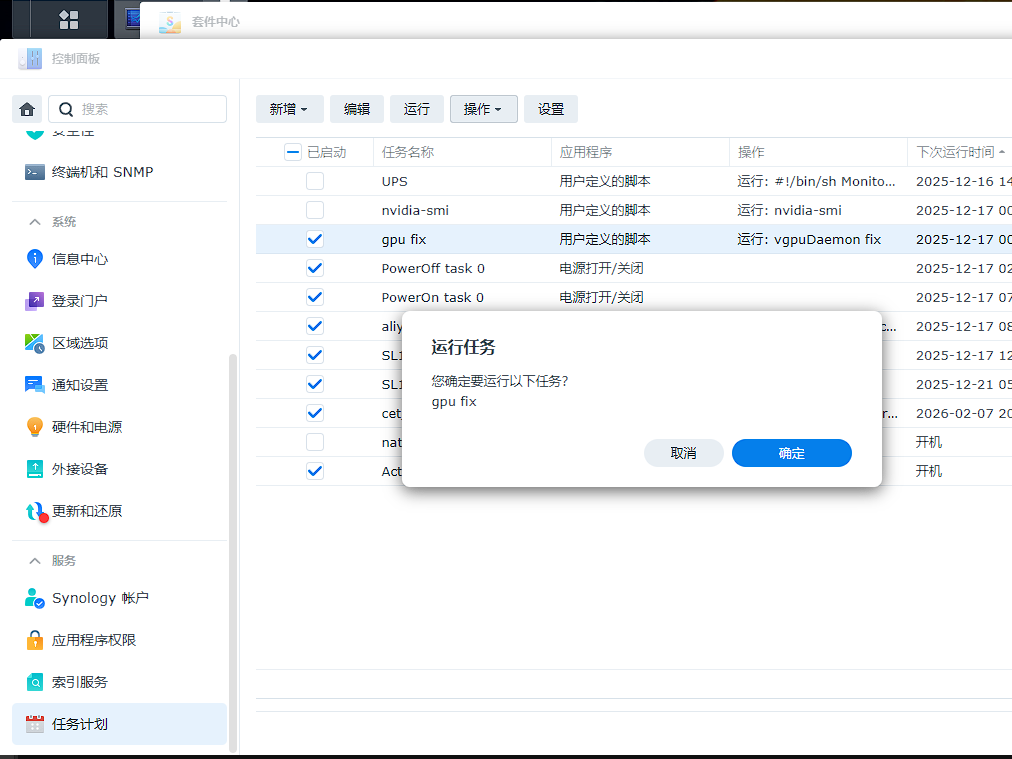The width and height of the screenshot is (1012, 759).
Task: Select 任务计划 (Task Scheduler) in sidebar
Action: pos(80,724)
